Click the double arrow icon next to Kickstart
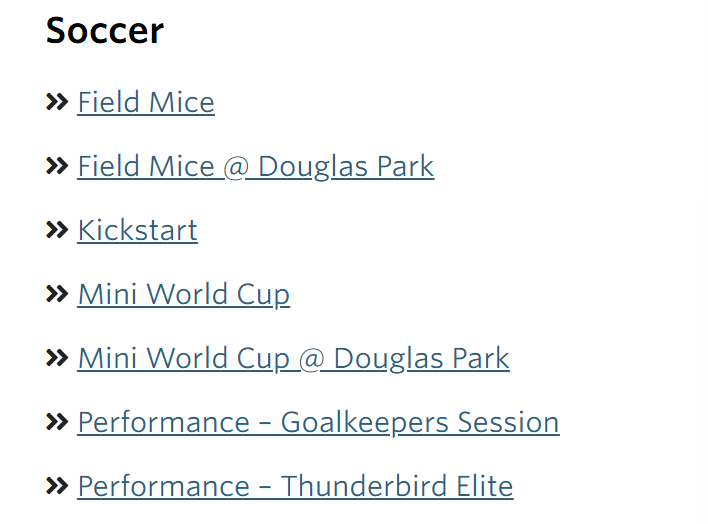The height and width of the screenshot is (524, 708). click(57, 230)
